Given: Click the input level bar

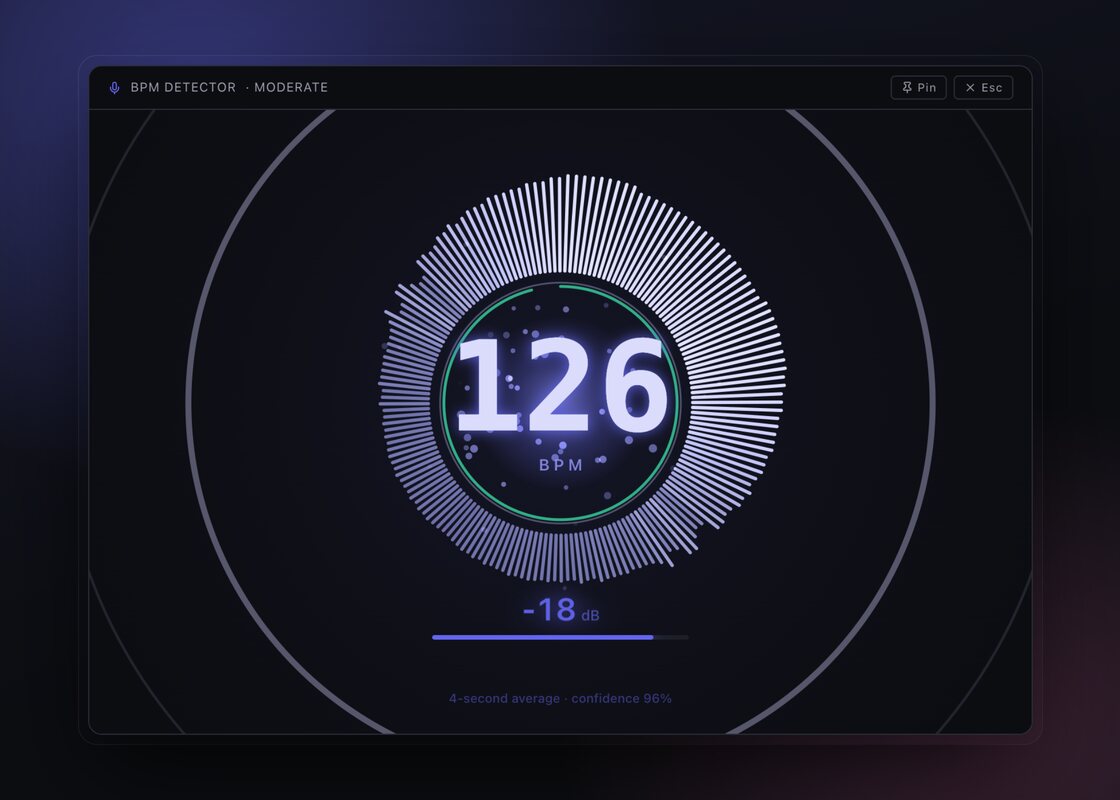Looking at the screenshot, I should pos(561,637).
